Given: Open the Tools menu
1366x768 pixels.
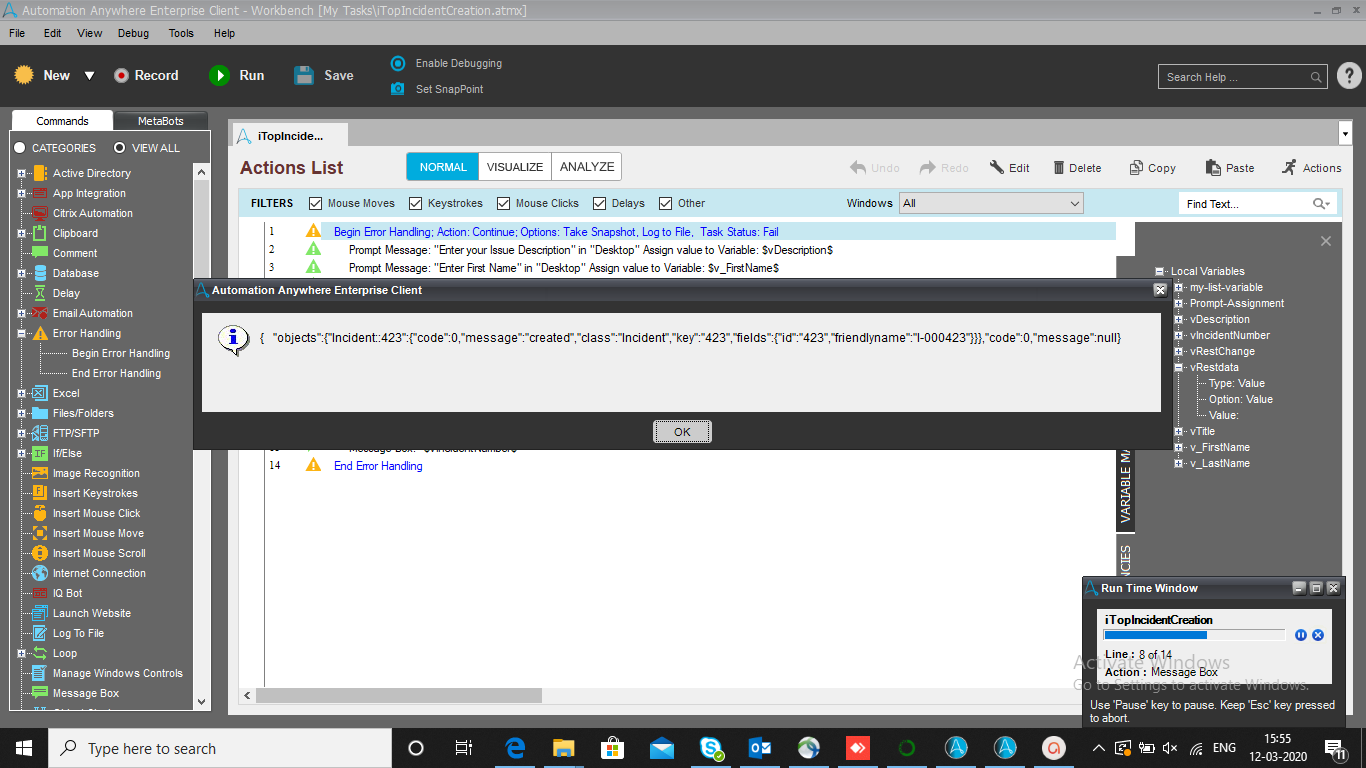Looking at the screenshot, I should (x=181, y=33).
